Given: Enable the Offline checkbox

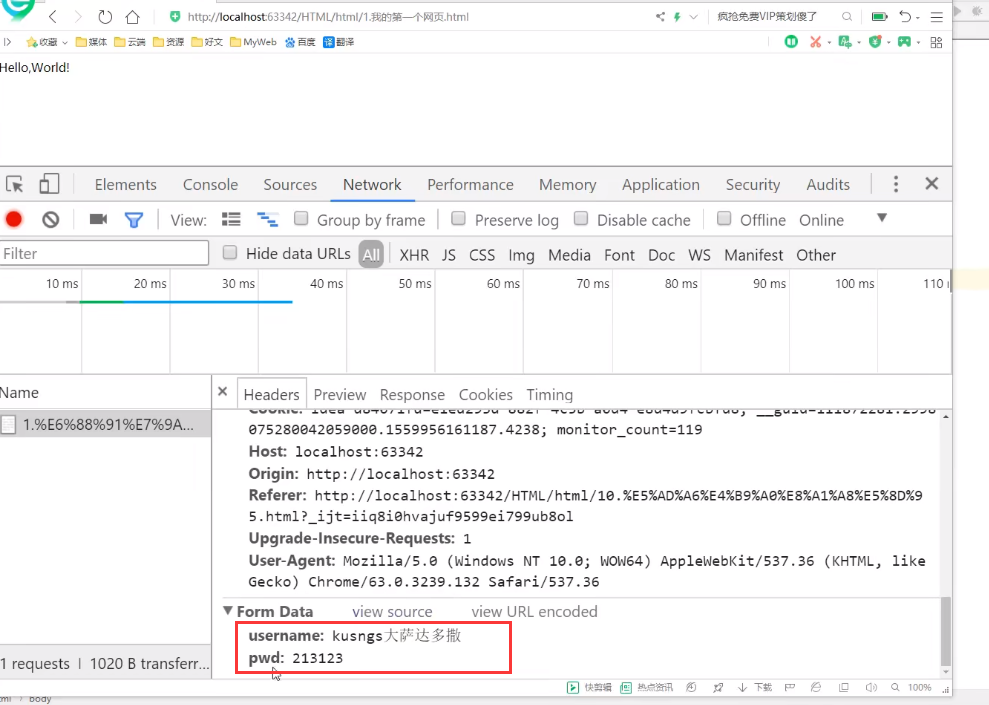Looking at the screenshot, I should click(724, 219).
